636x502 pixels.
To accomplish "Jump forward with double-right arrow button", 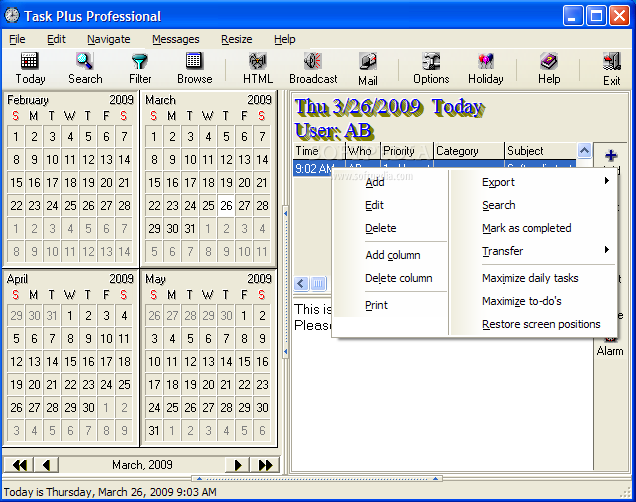I will (265, 465).
